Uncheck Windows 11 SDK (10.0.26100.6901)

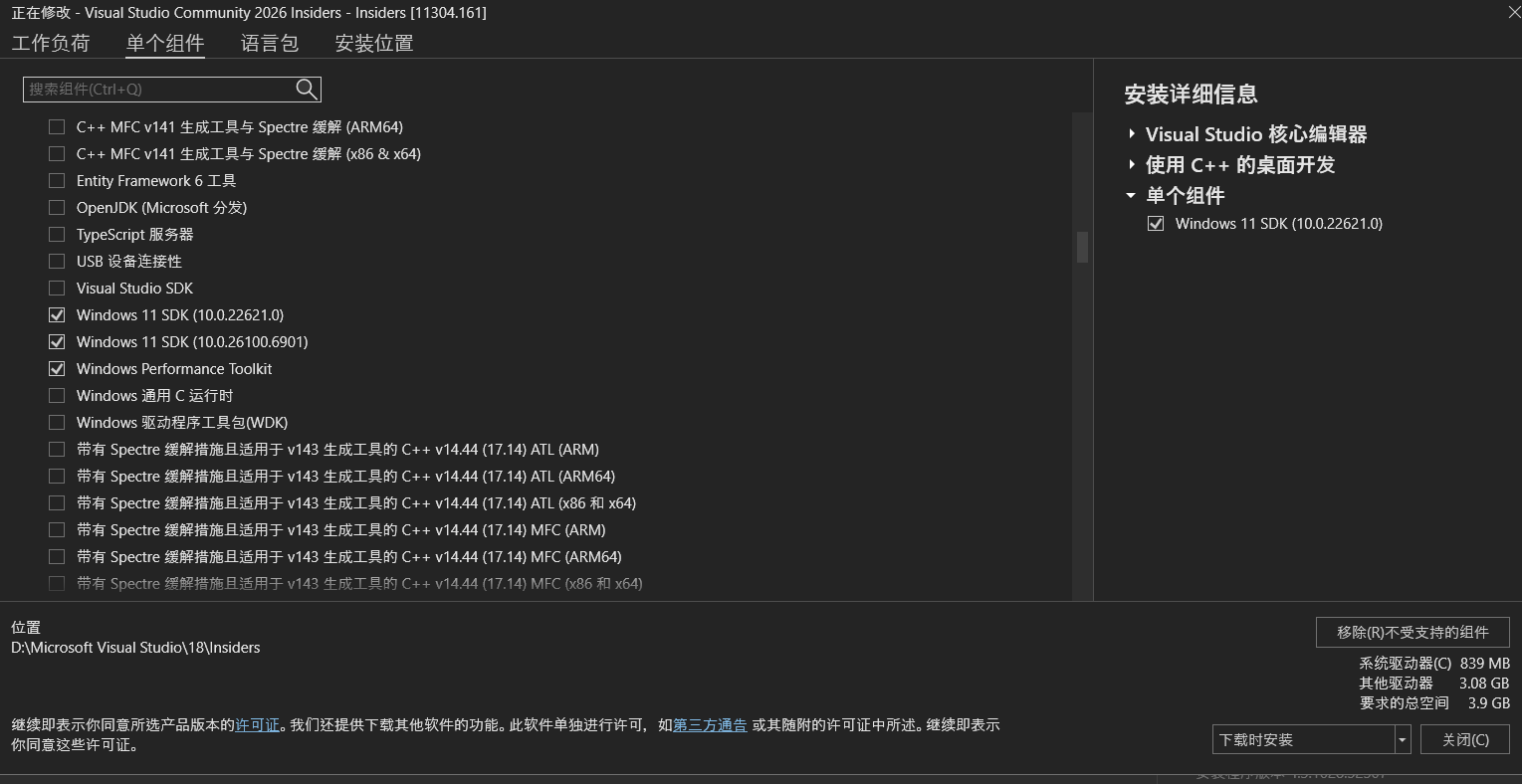(x=57, y=341)
